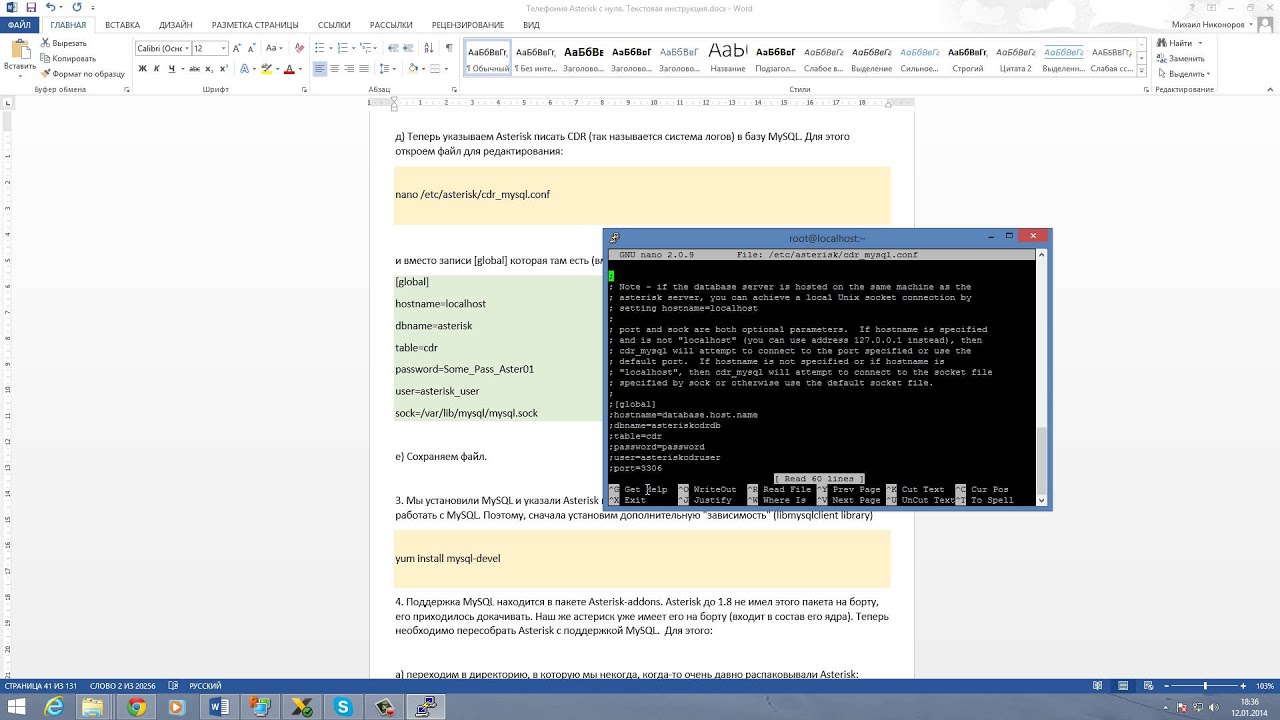The height and width of the screenshot is (720, 1280).
Task: Switch to the ВСТАВКА ribbon tab
Action: pyautogui.click(x=122, y=25)
